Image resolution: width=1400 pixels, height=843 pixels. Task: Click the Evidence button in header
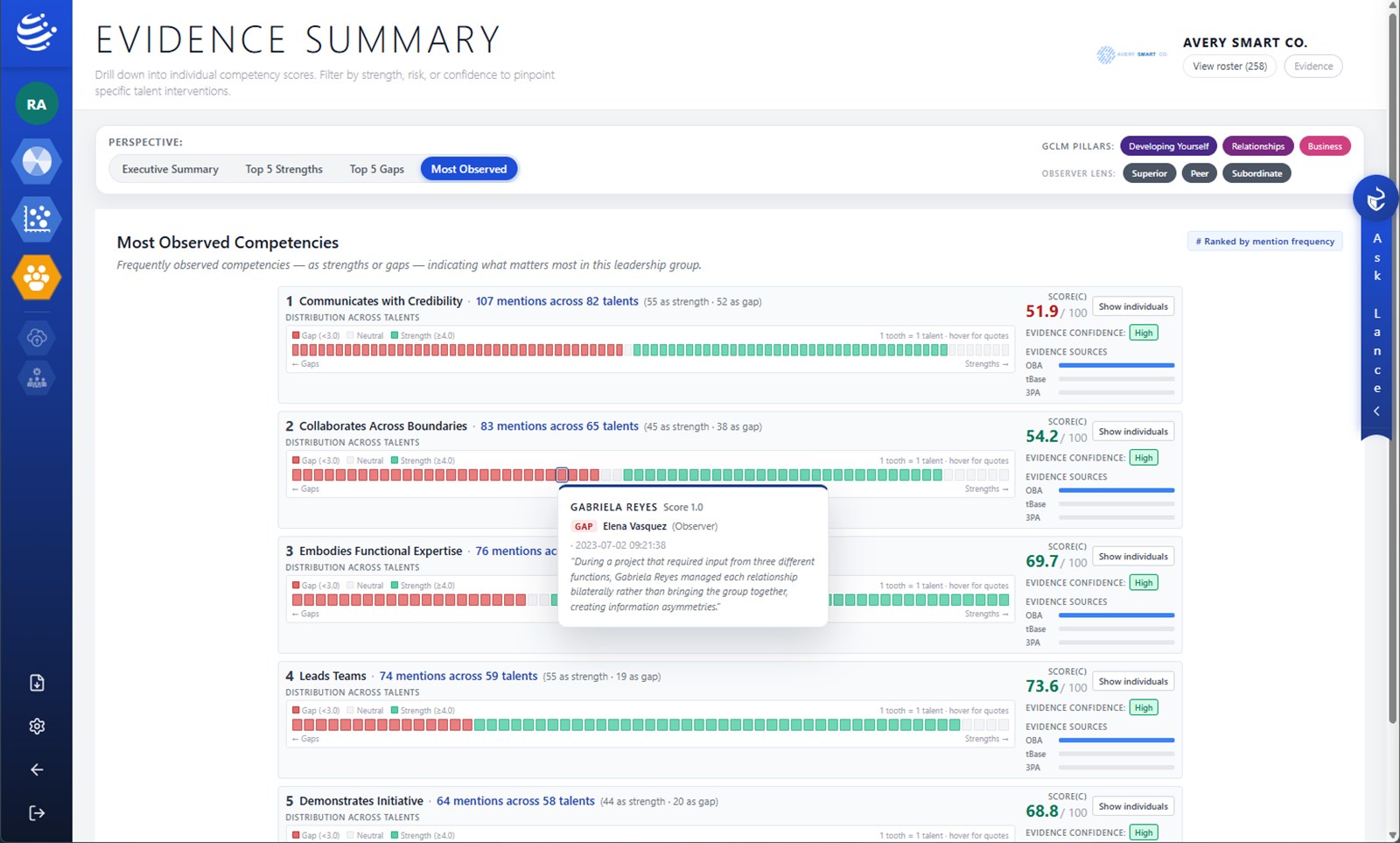1313,67
